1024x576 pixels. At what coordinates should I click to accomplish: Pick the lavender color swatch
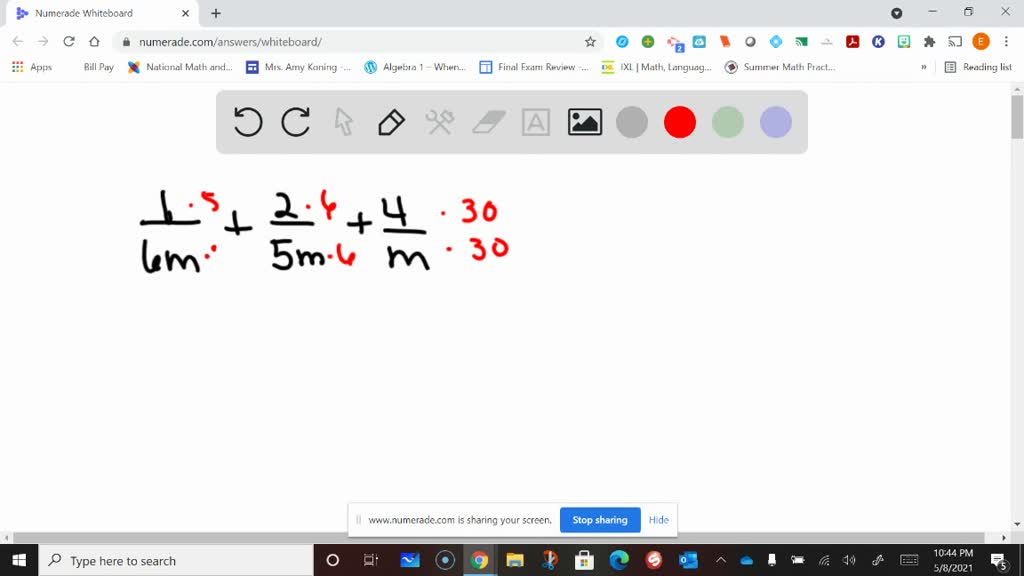[x=776, y=122]
